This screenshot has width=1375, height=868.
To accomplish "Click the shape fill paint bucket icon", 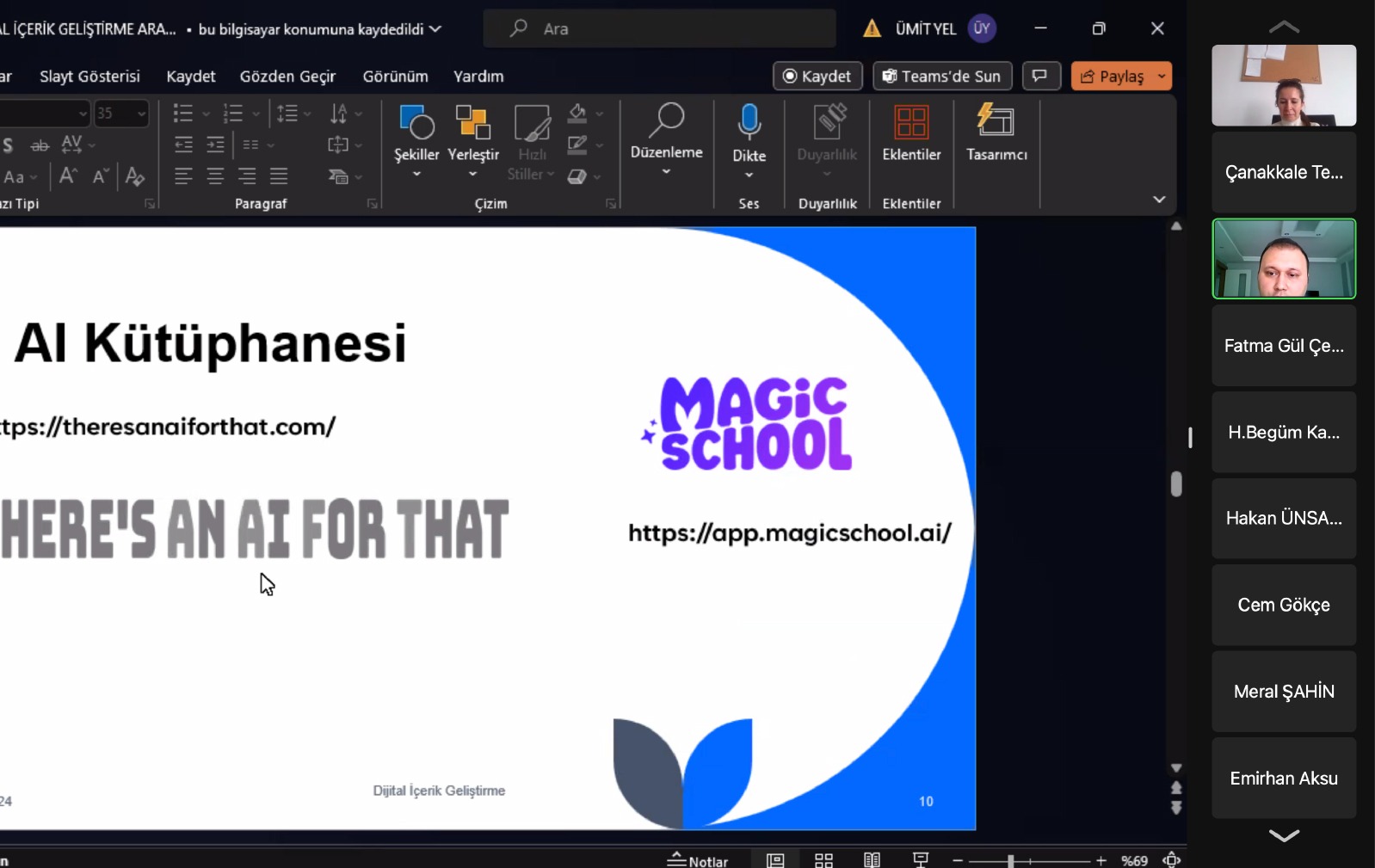I will [577, 114].
